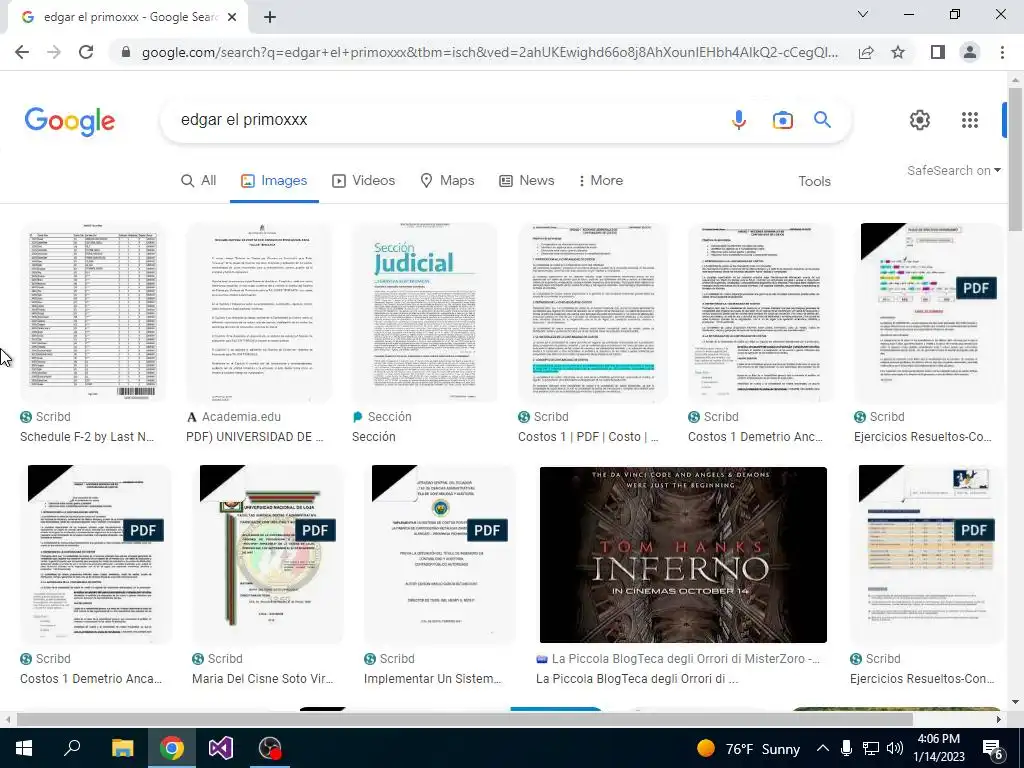1024x768 pixels.
Task: Open SafeSearch on dropdown
Action: [x=953, y=170]
